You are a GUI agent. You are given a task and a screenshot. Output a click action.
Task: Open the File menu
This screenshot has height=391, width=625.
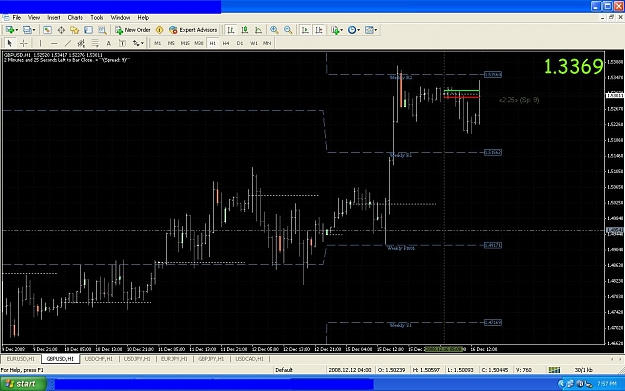point(17,18)
